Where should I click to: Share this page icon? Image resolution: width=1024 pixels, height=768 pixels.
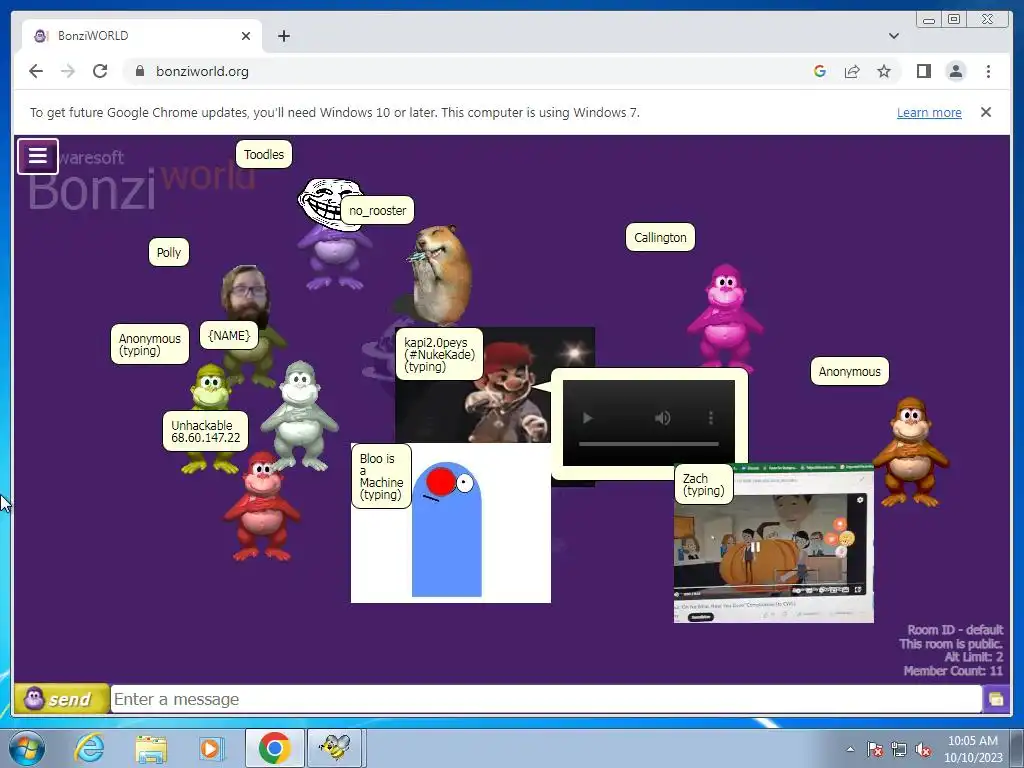852,71
